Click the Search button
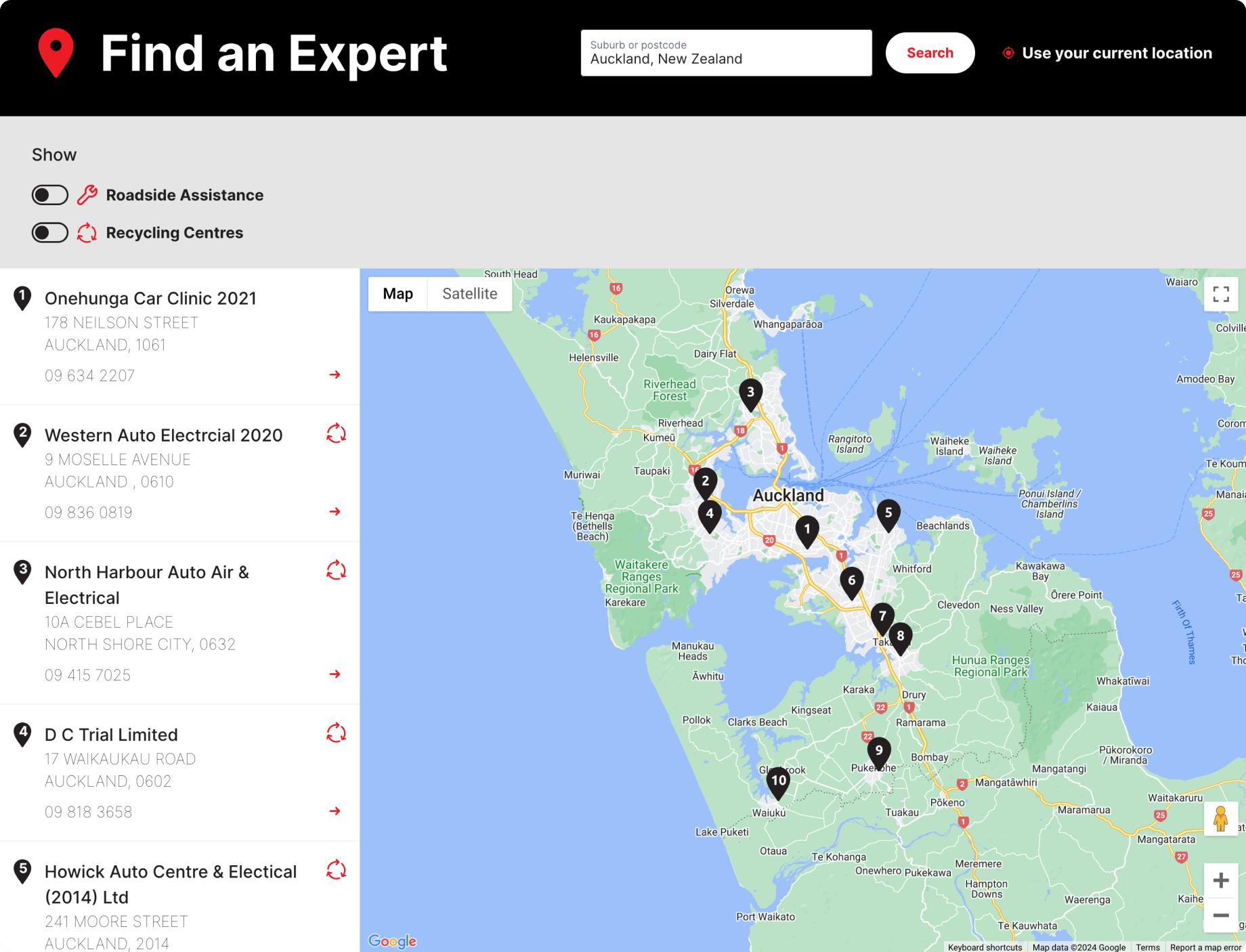The width and height of the screenshot is (1246, 952). (x=930, y=52)
